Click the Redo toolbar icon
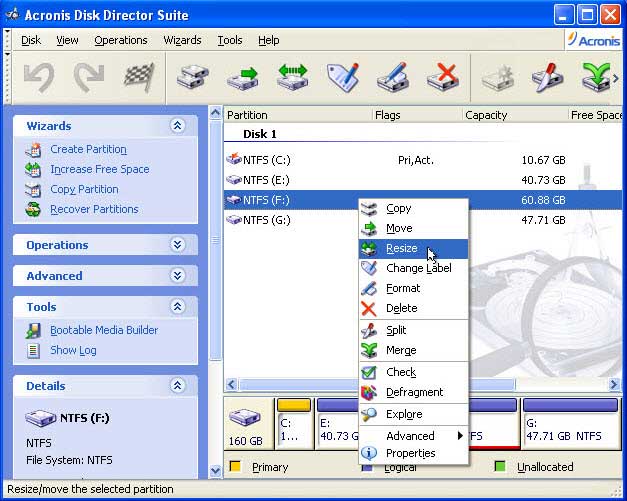Viewport: 627px width, 501px height. tap(89, 77)
